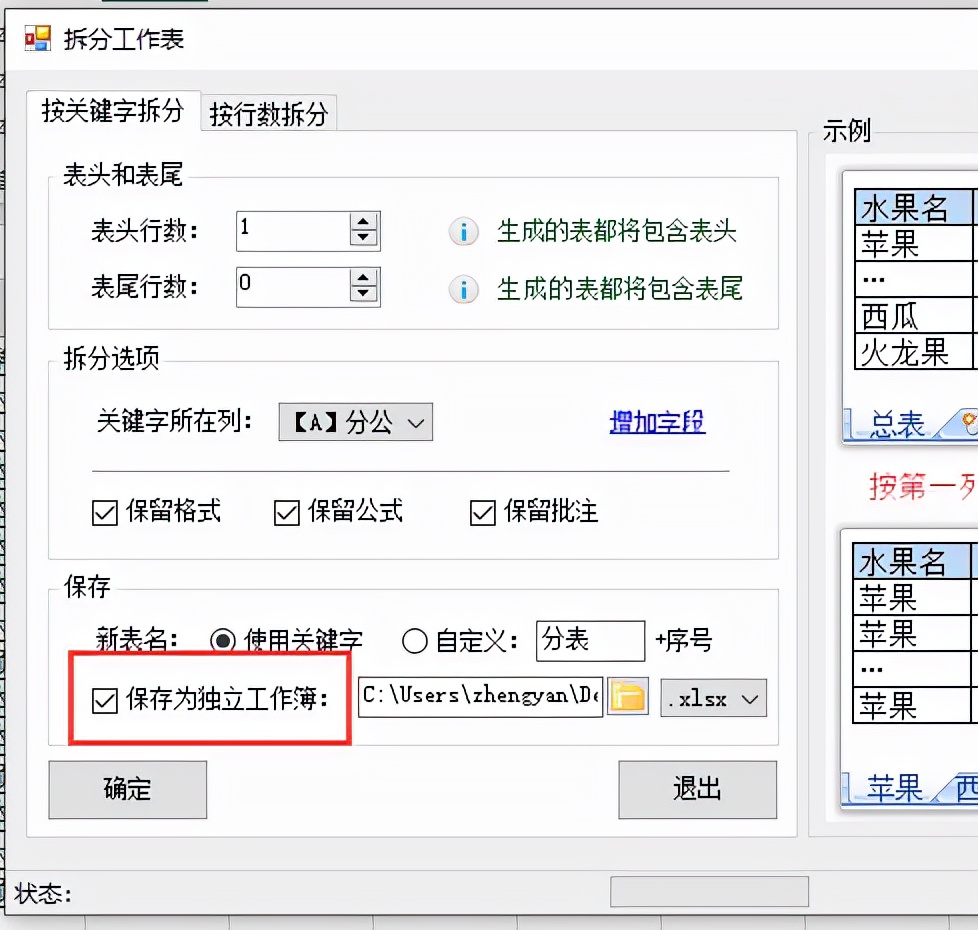Click the 退出 button
Image resolution: width=978 pixels, height=930 pixels.
click(x=696, y=789)
